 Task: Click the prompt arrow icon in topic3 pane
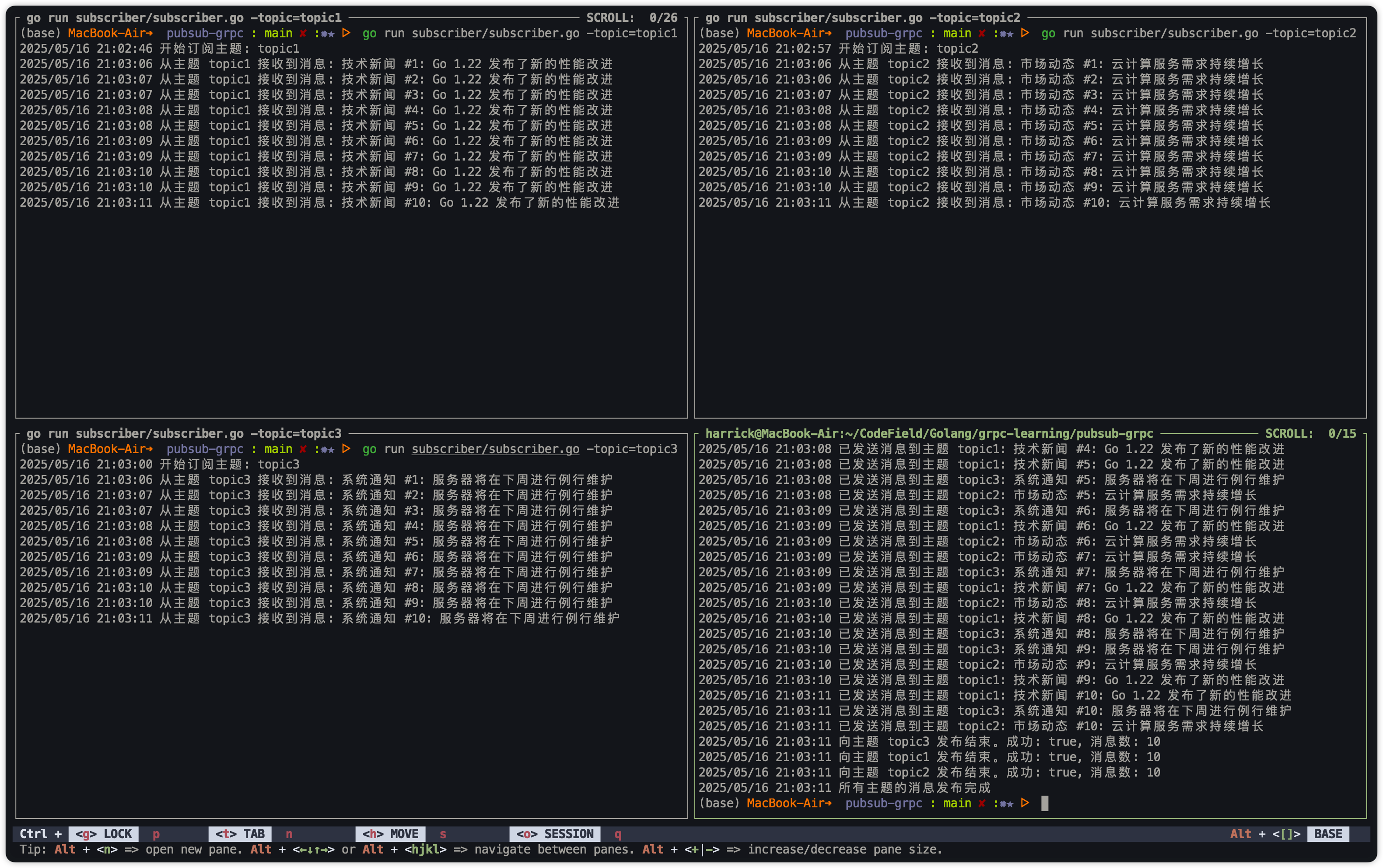pos(346,449)
